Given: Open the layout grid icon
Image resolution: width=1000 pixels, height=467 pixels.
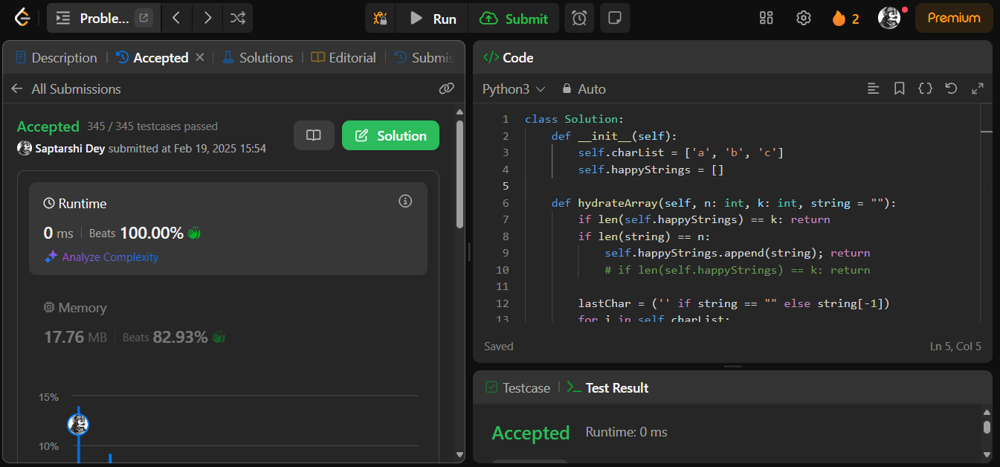Looking at the screenshot, I should [x=767, y=18].
